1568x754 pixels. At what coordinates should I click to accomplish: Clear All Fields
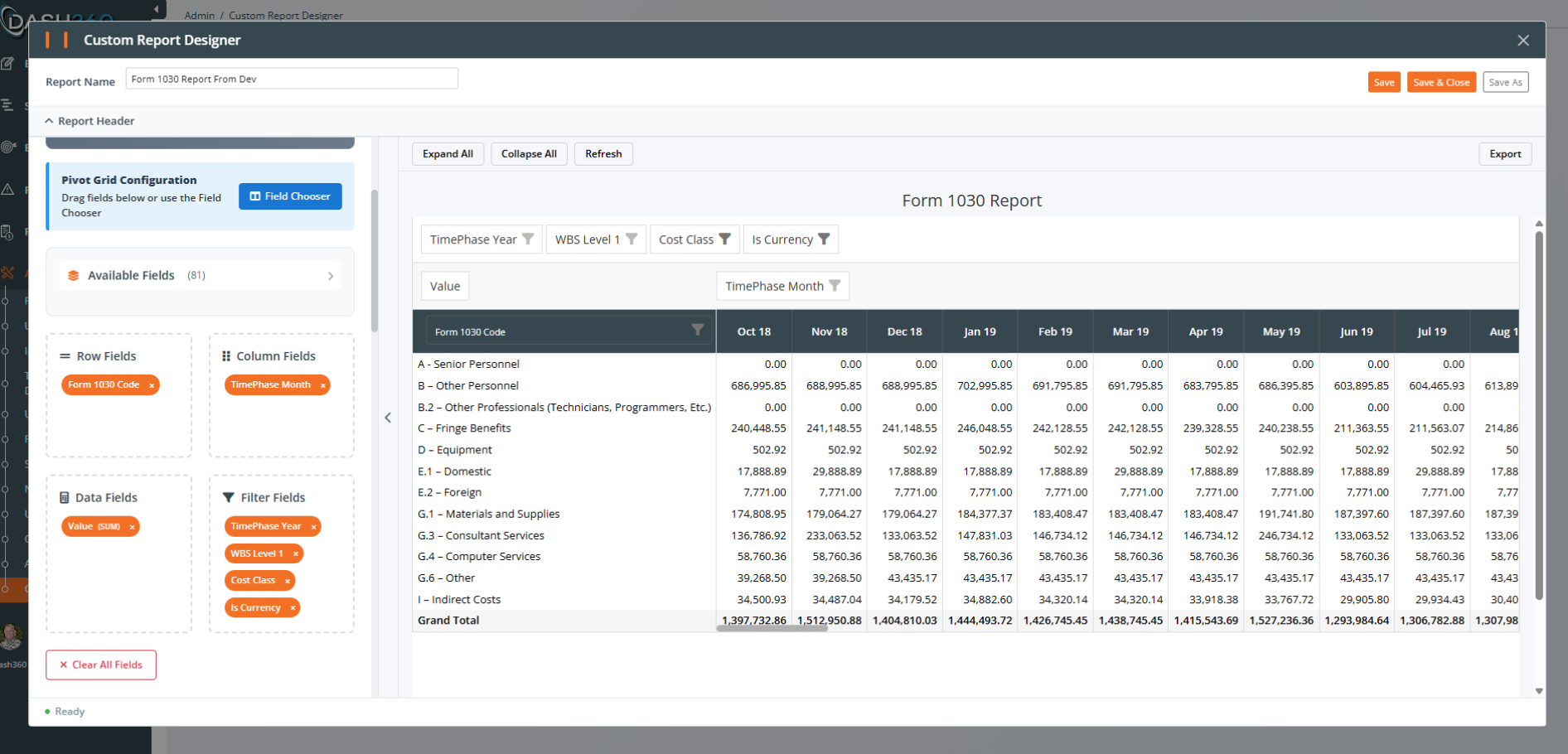coord(101,665)
